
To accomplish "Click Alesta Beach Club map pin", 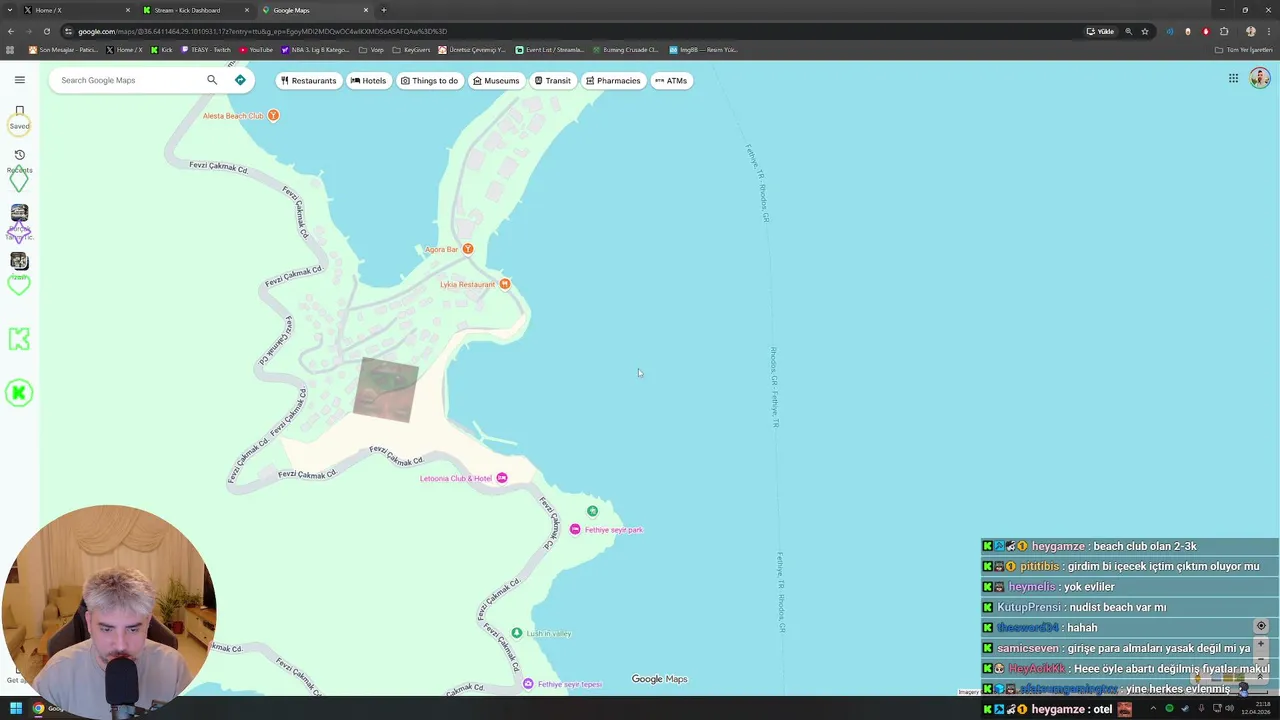I will (273, 115).
